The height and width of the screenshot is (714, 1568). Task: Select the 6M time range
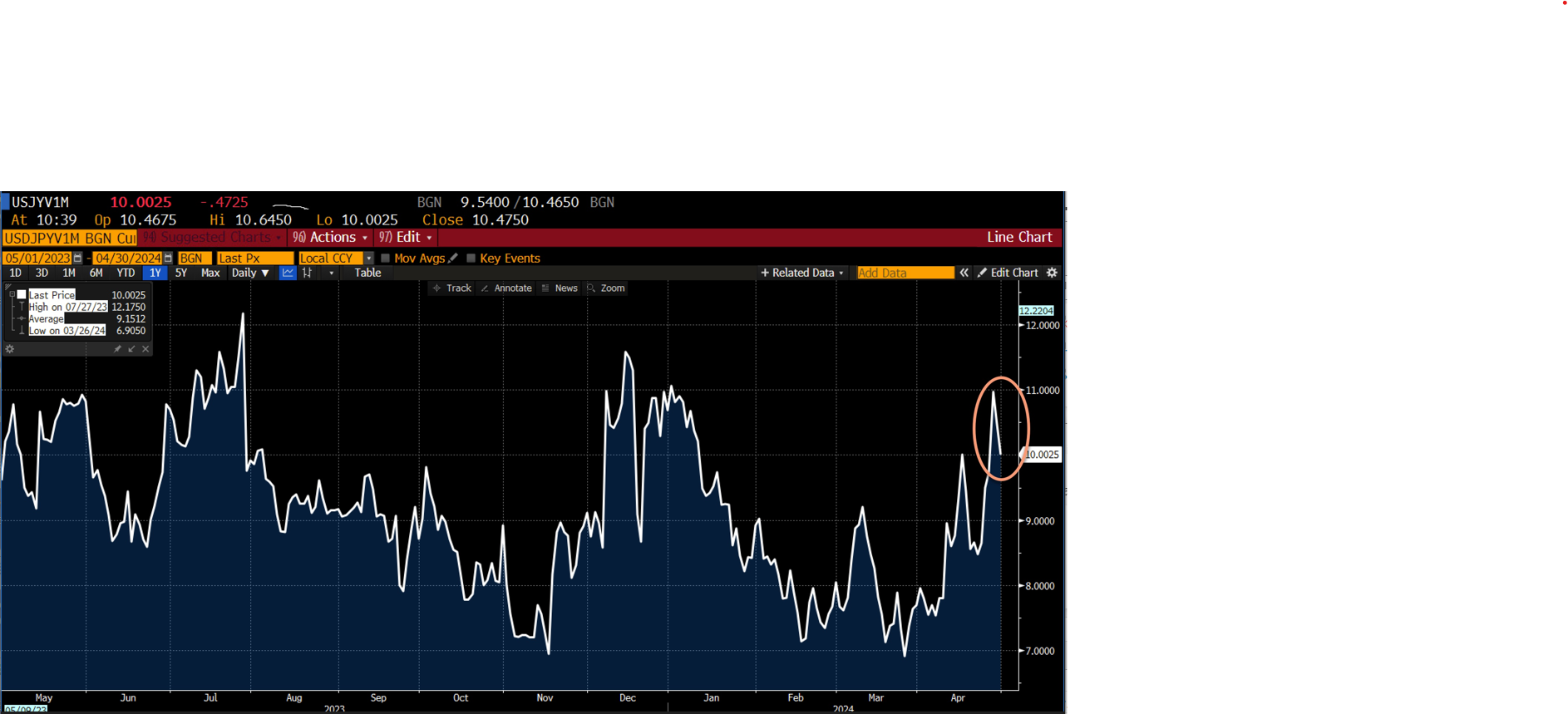[x=96, y=273]
